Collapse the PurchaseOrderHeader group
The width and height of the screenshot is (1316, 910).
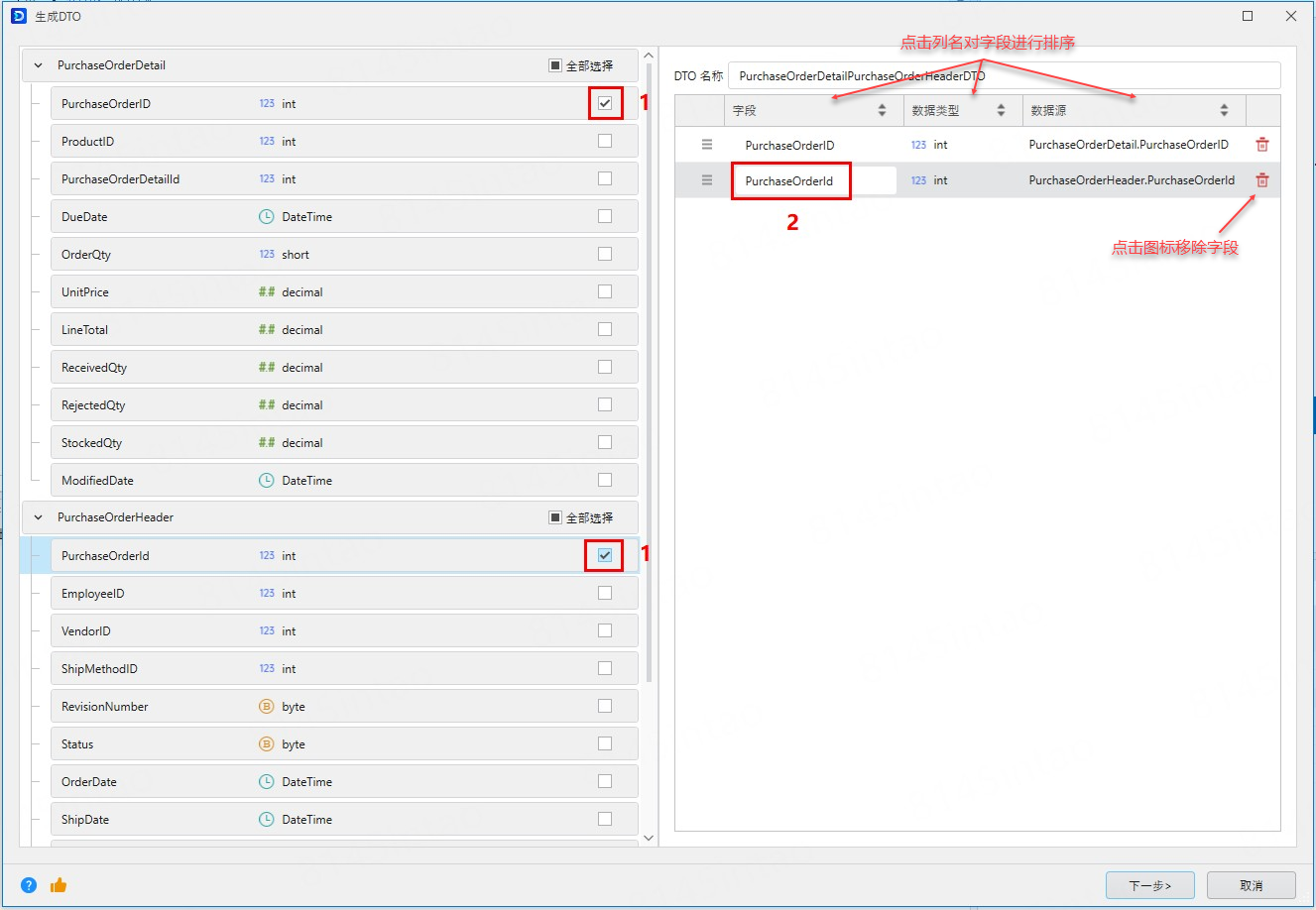pyautogui.click(x=39, y=517)
